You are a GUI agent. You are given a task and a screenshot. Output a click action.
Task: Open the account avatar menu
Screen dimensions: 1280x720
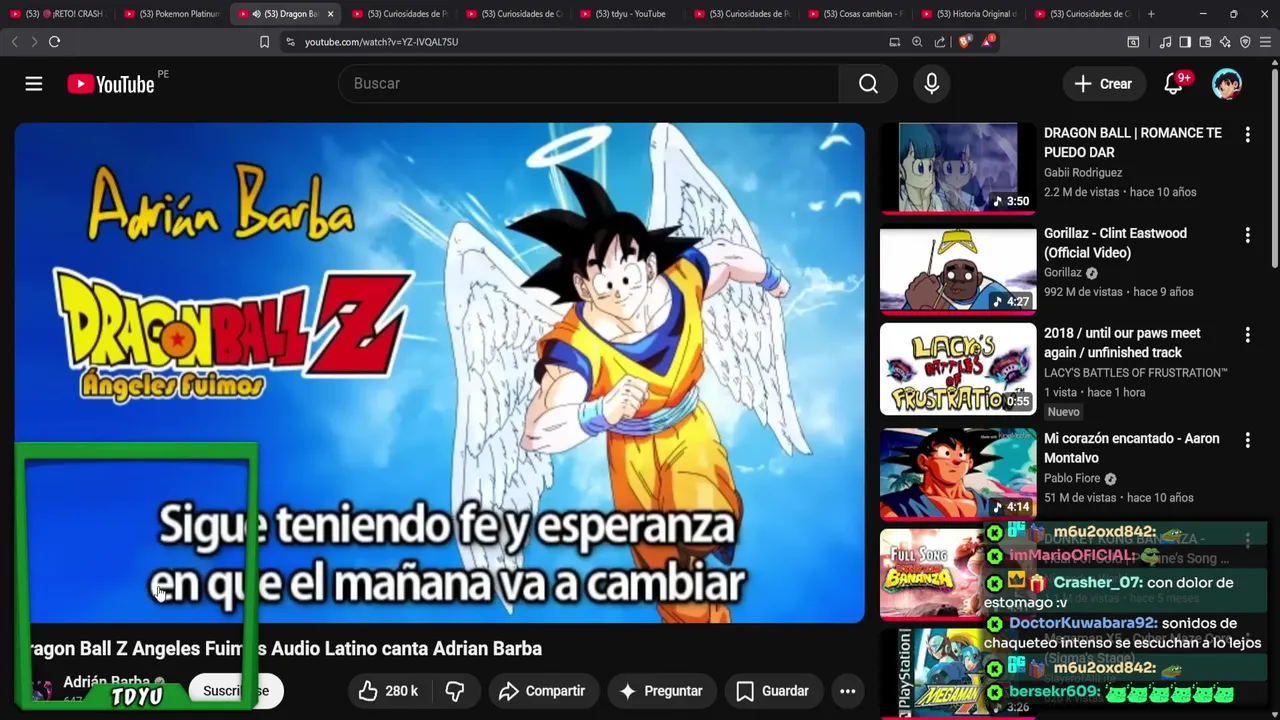coord(1226,84)
